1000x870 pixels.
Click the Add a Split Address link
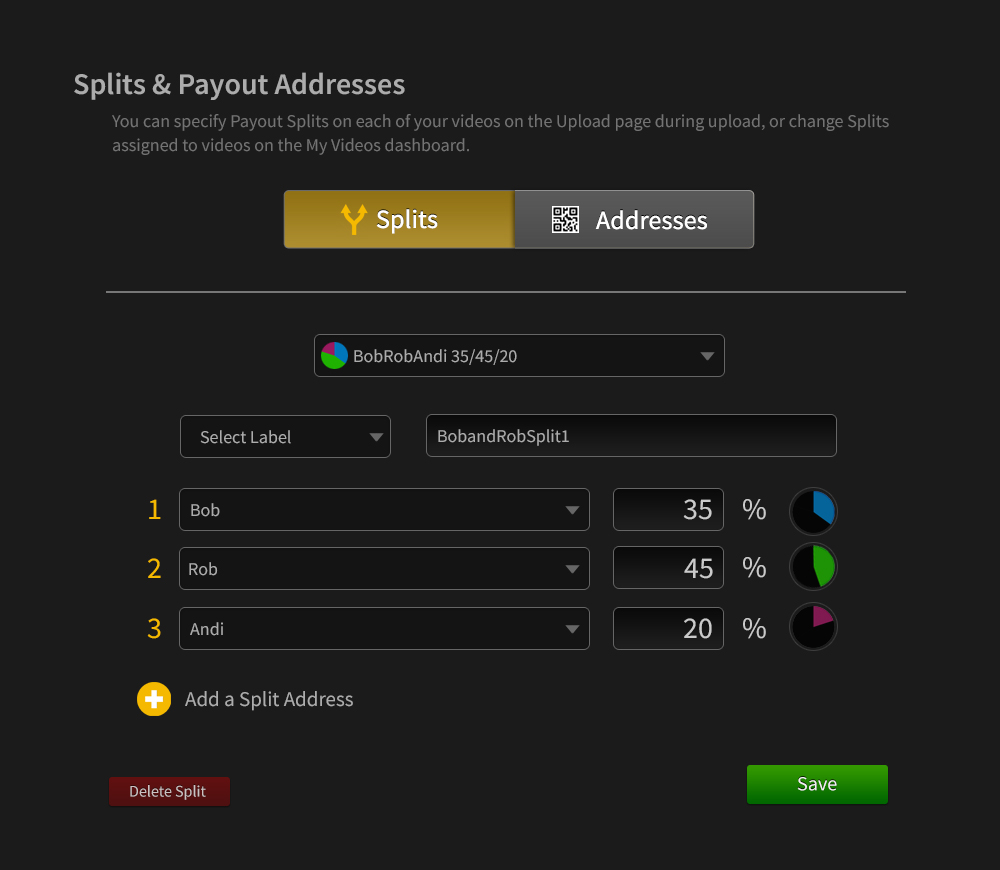[269, 700]
